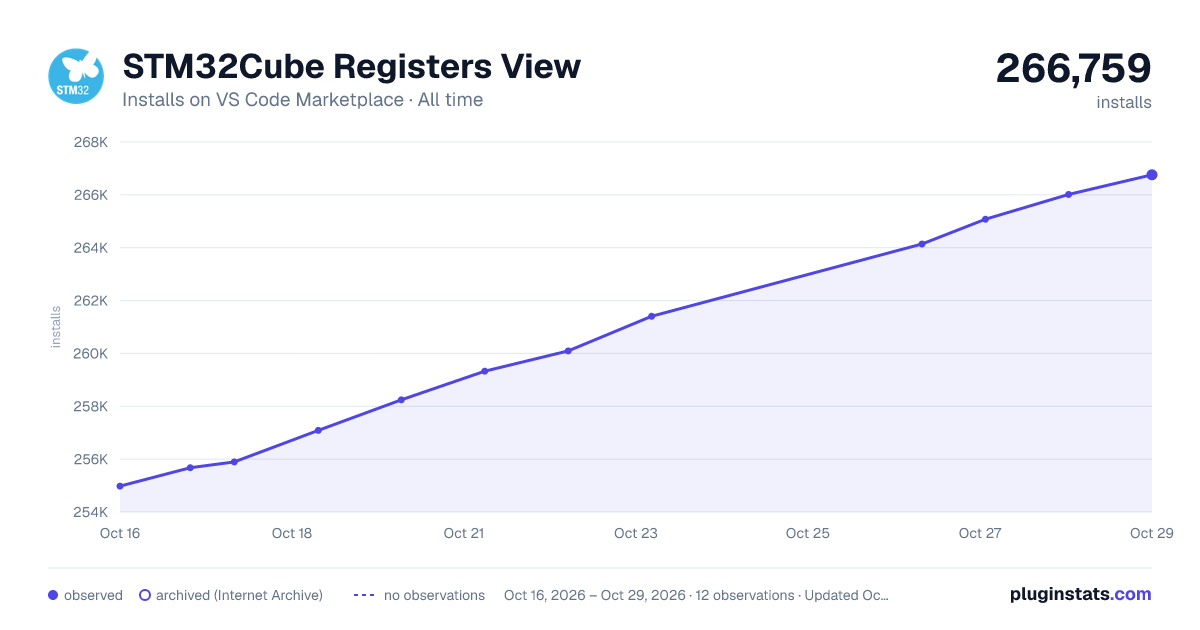Click the 266K y-axis label
The width and height of the screenshot is (1200, 630).
[x=91, y=195]
